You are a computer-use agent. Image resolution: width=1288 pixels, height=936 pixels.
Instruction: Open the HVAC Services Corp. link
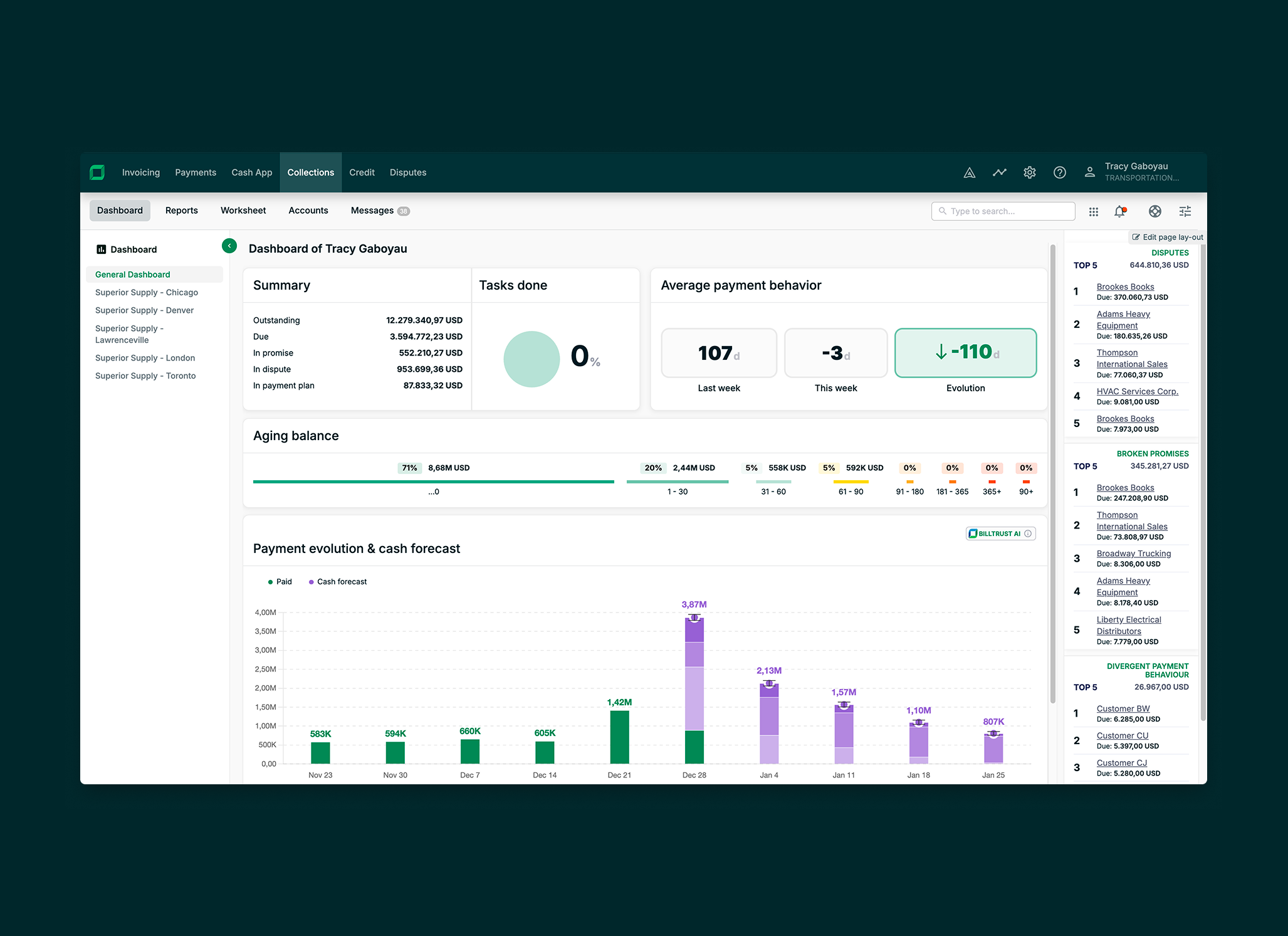1137,391
